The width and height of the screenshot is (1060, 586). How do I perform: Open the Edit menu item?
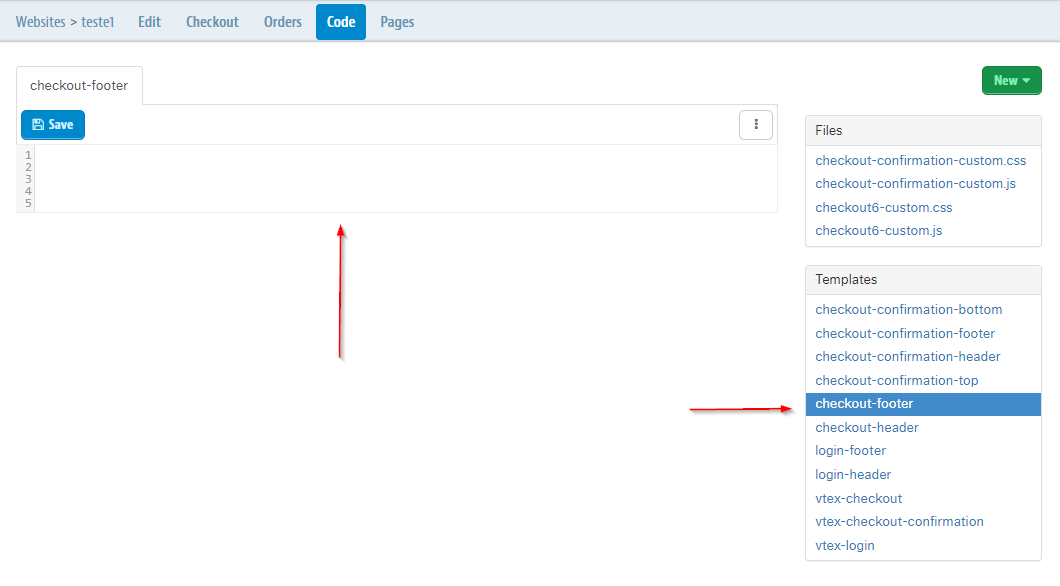(x=149, y=21)
